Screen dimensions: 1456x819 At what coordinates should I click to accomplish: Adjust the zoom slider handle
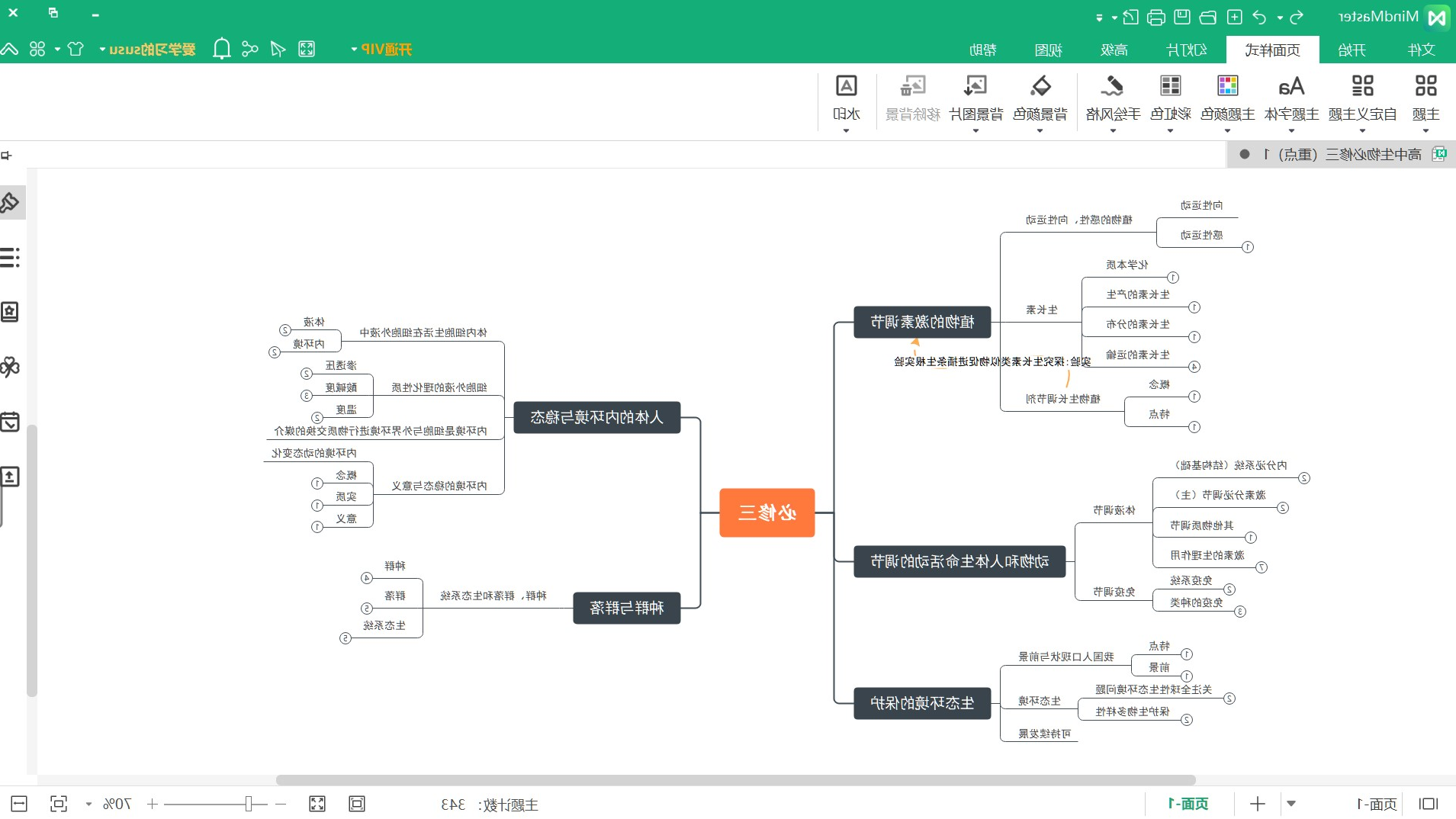(249, 804)
